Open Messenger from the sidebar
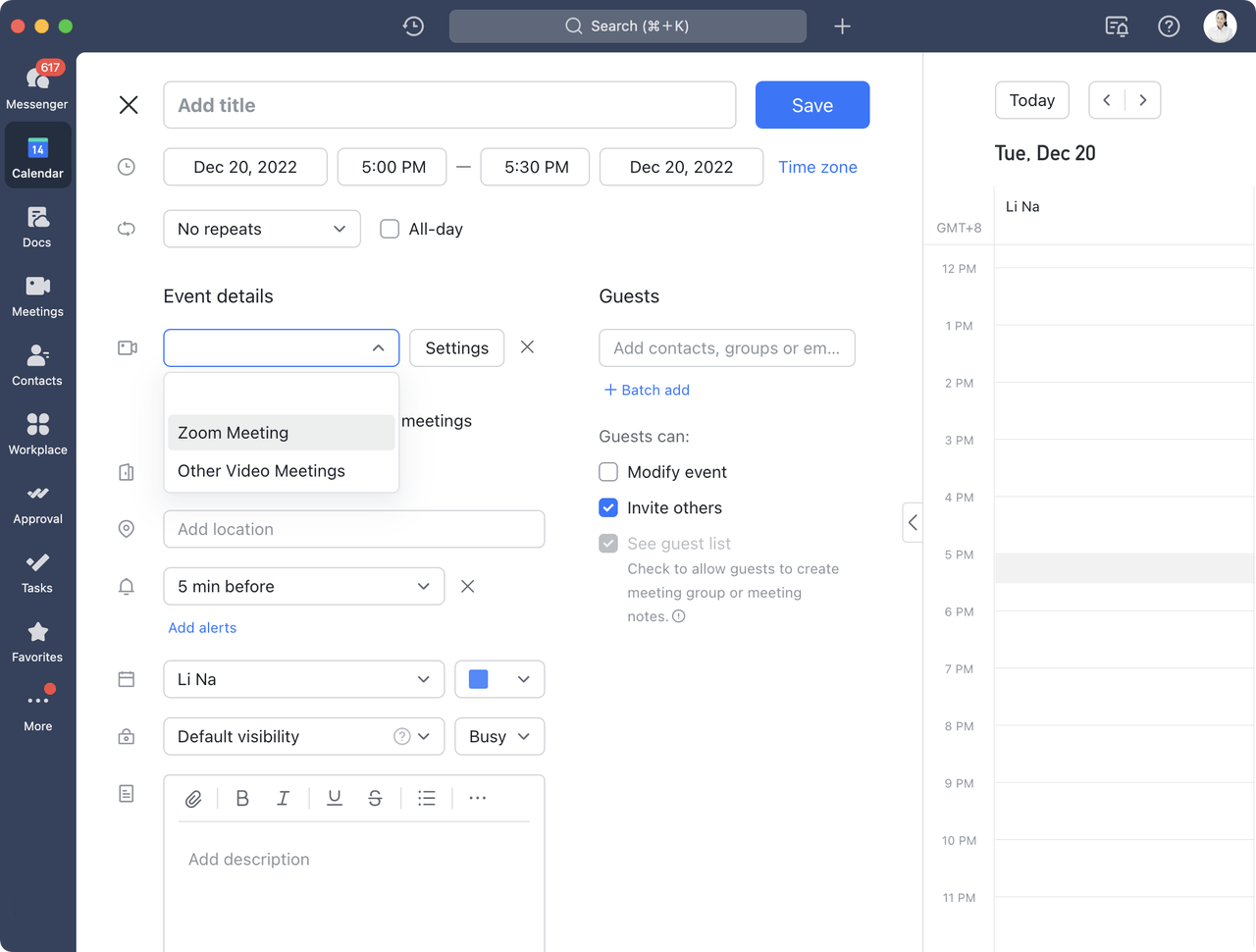The image size is (1256, 952). click(37, 85)
